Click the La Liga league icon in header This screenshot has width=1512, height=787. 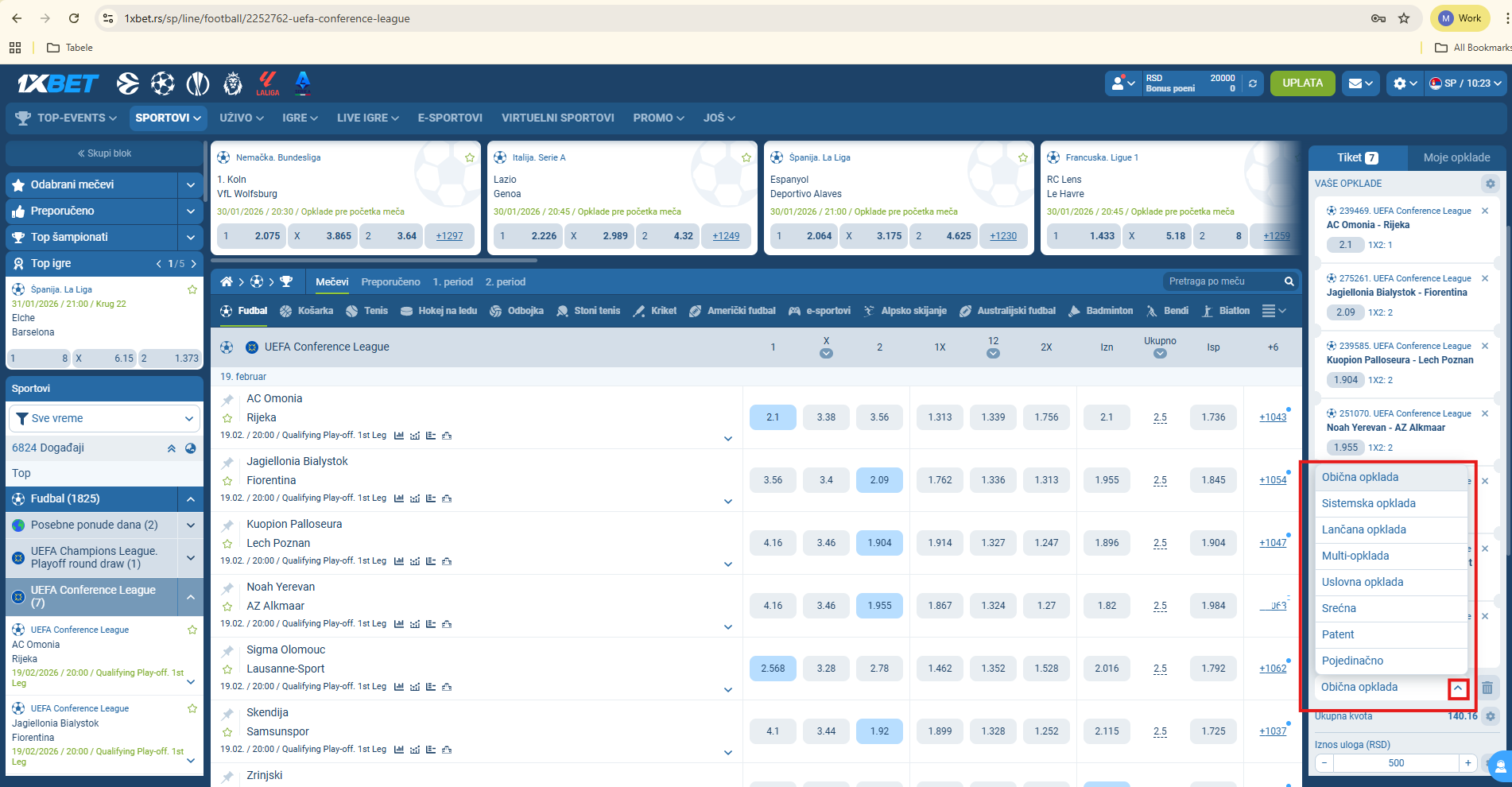point(267,83)
